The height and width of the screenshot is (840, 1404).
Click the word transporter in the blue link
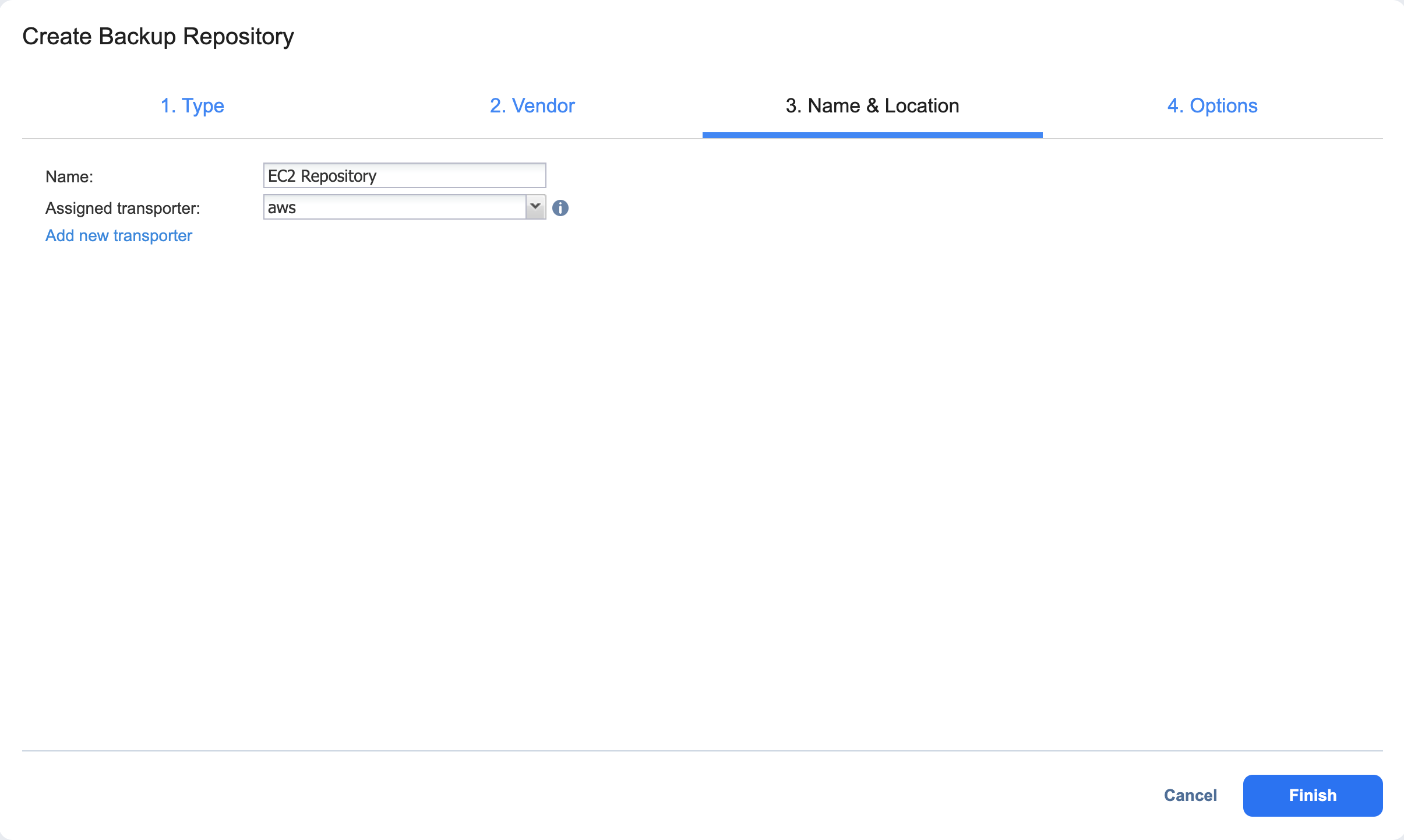tap(153, 235)
